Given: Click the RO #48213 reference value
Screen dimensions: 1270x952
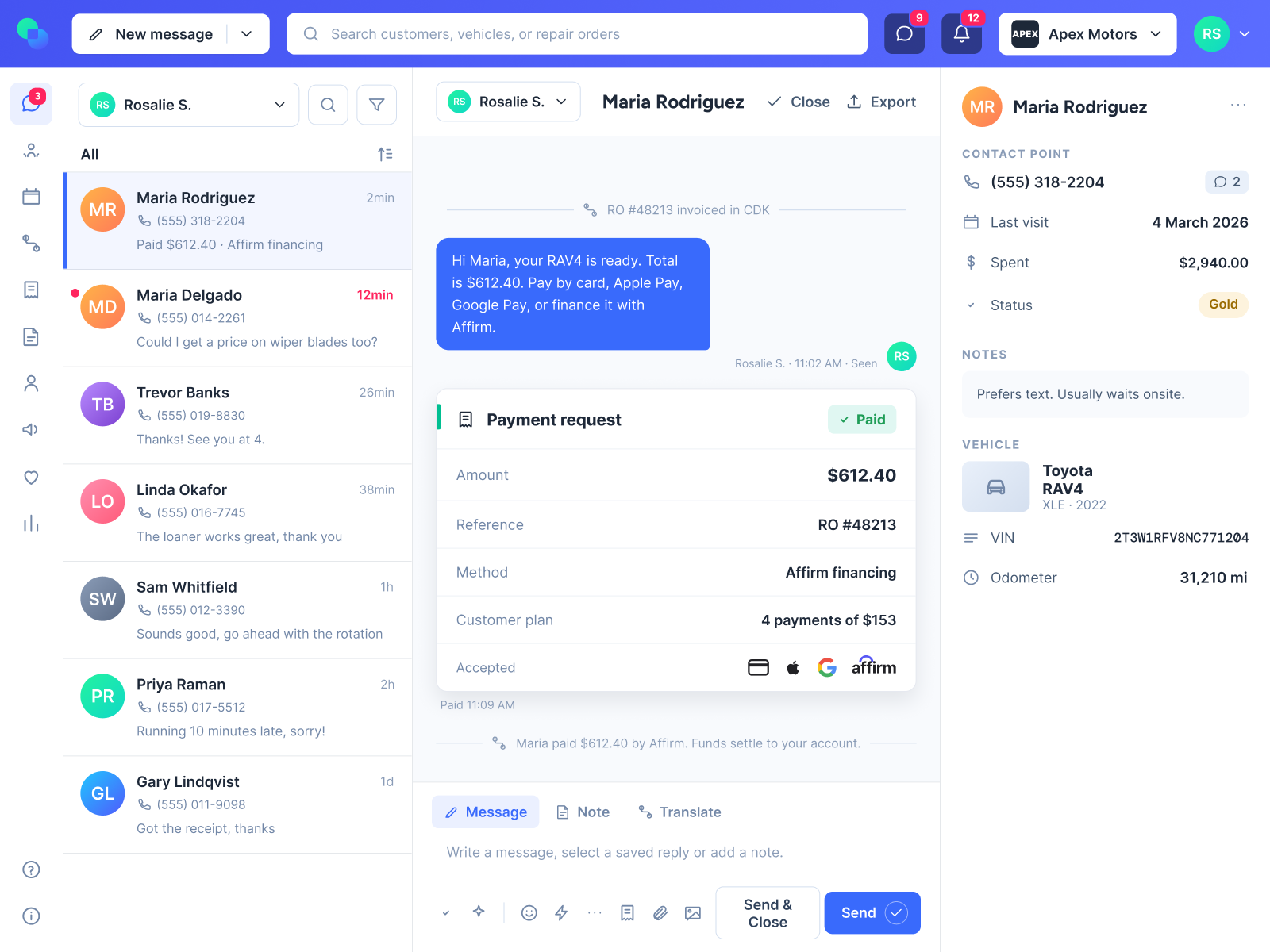Looking at the screenshot, I should (857, 525).
